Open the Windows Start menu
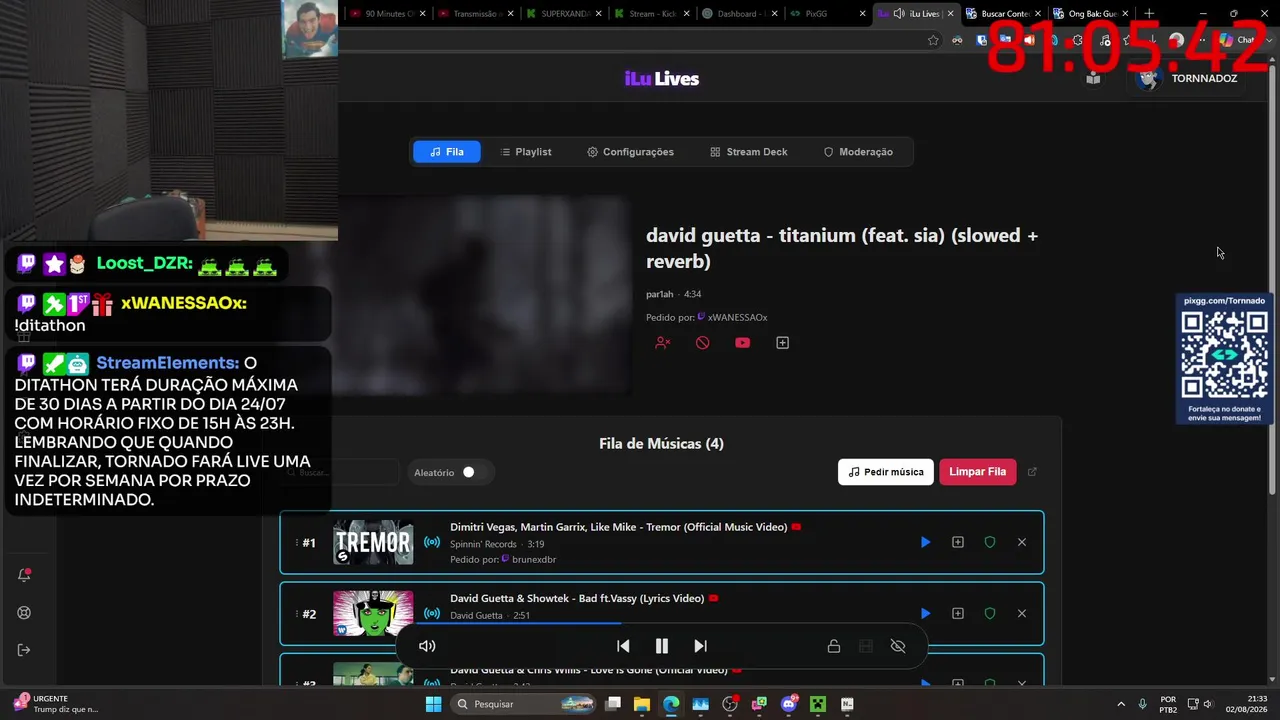This screenshot has height=720, width=1280. click(433, 704)
